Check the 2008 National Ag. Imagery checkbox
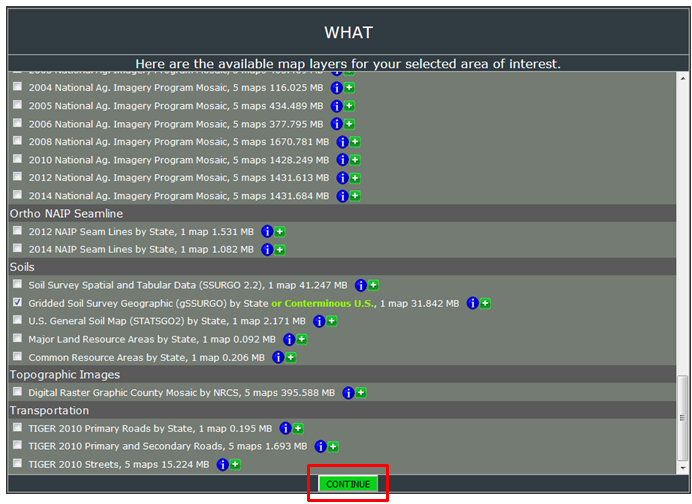692x504 pixels. (17, 140)
